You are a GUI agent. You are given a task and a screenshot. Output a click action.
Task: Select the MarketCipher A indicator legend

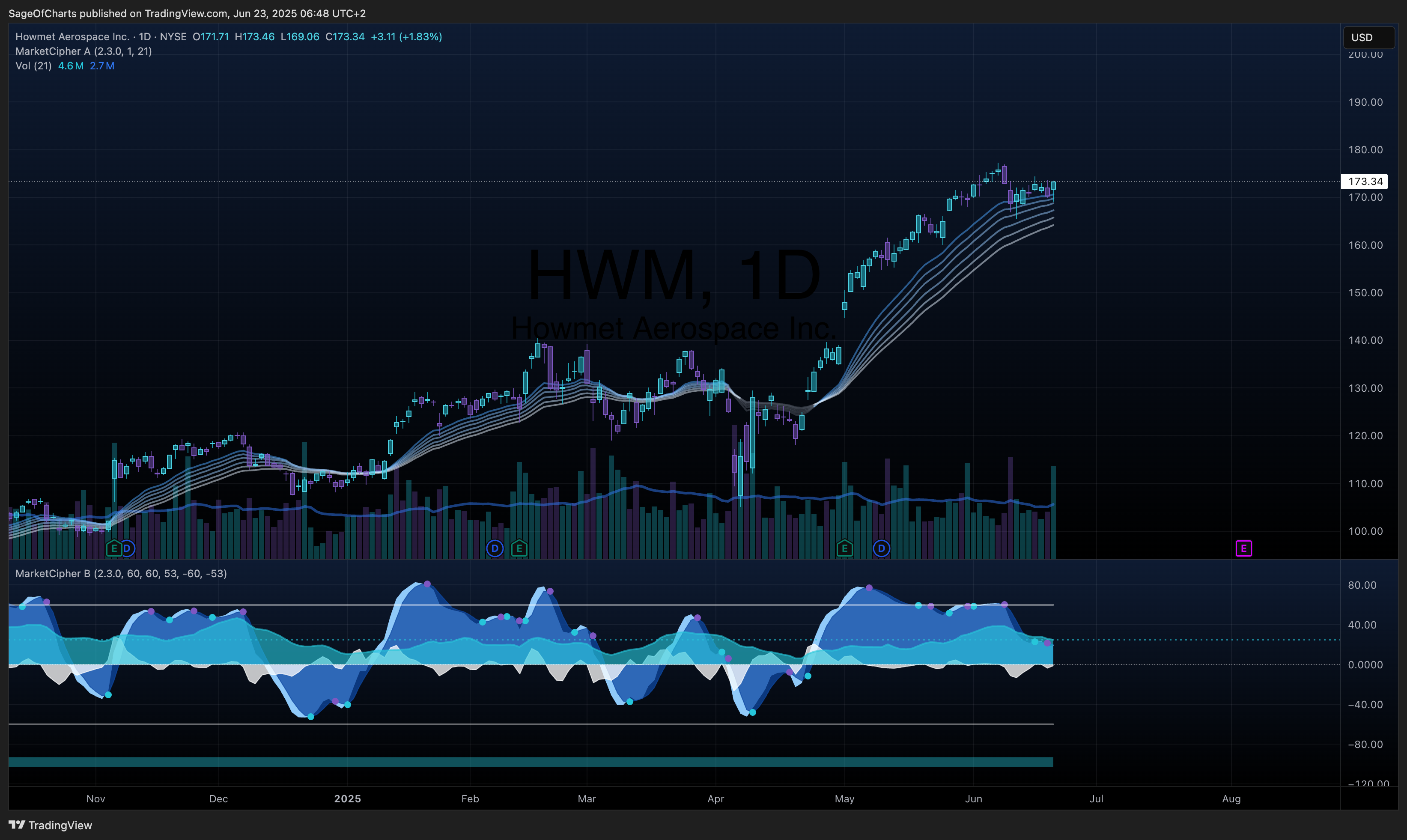(x=84, y=51)
